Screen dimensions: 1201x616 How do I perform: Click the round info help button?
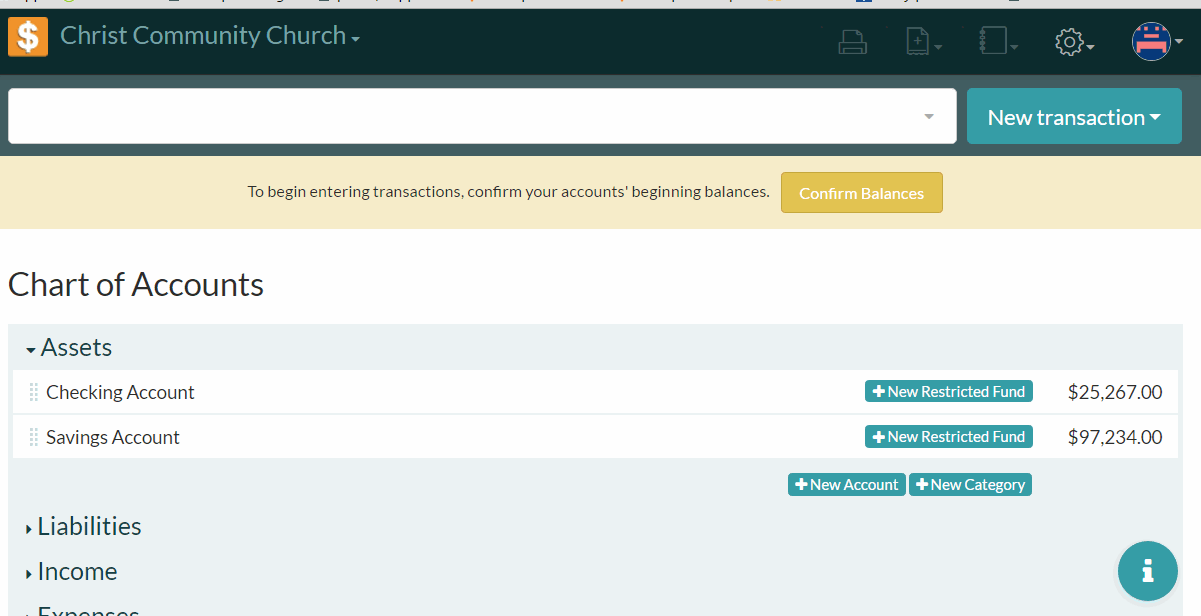1147,571
